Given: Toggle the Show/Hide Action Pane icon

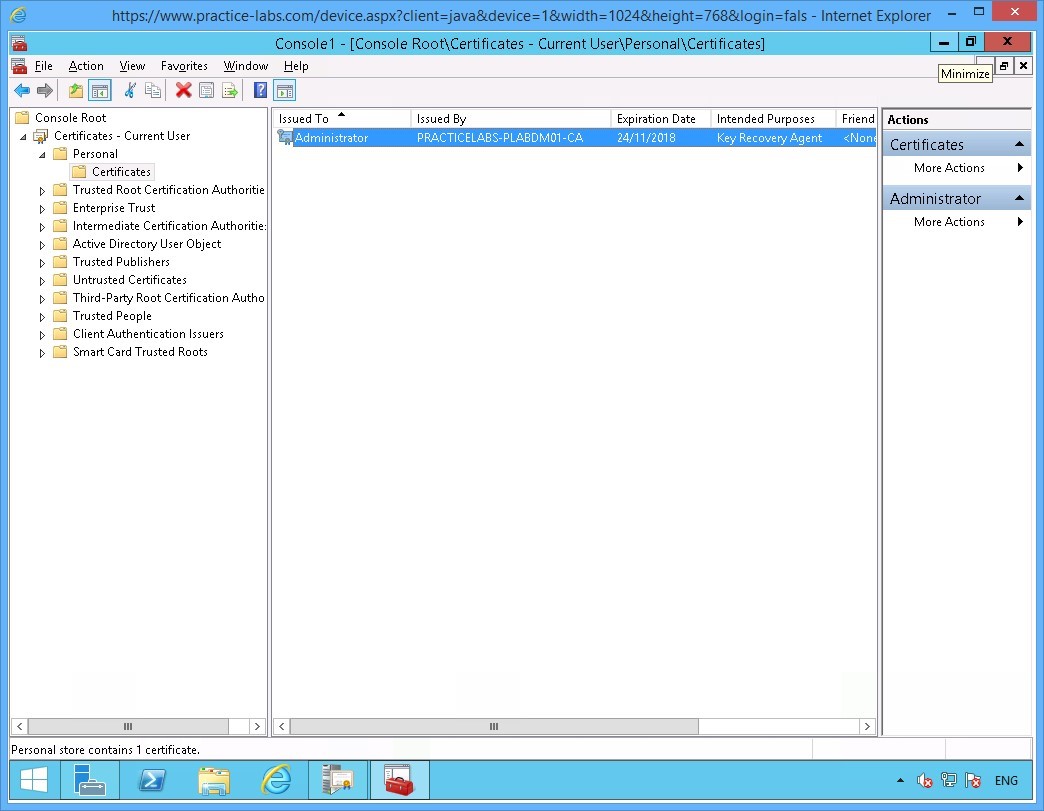Looking at the screenshot, I should click(x=285, y=90).
